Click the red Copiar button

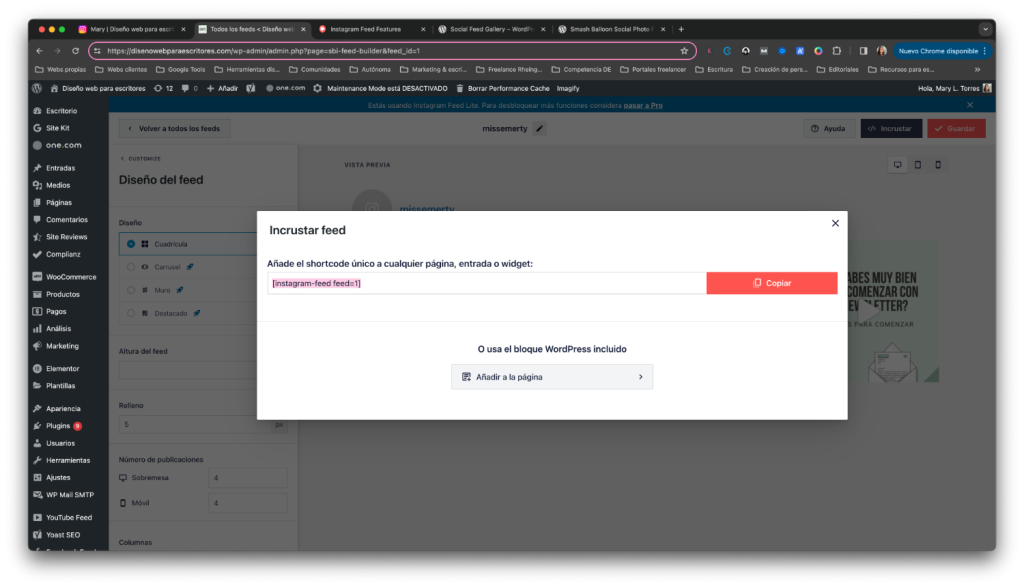pyautogui.click(x=771, y=283)
